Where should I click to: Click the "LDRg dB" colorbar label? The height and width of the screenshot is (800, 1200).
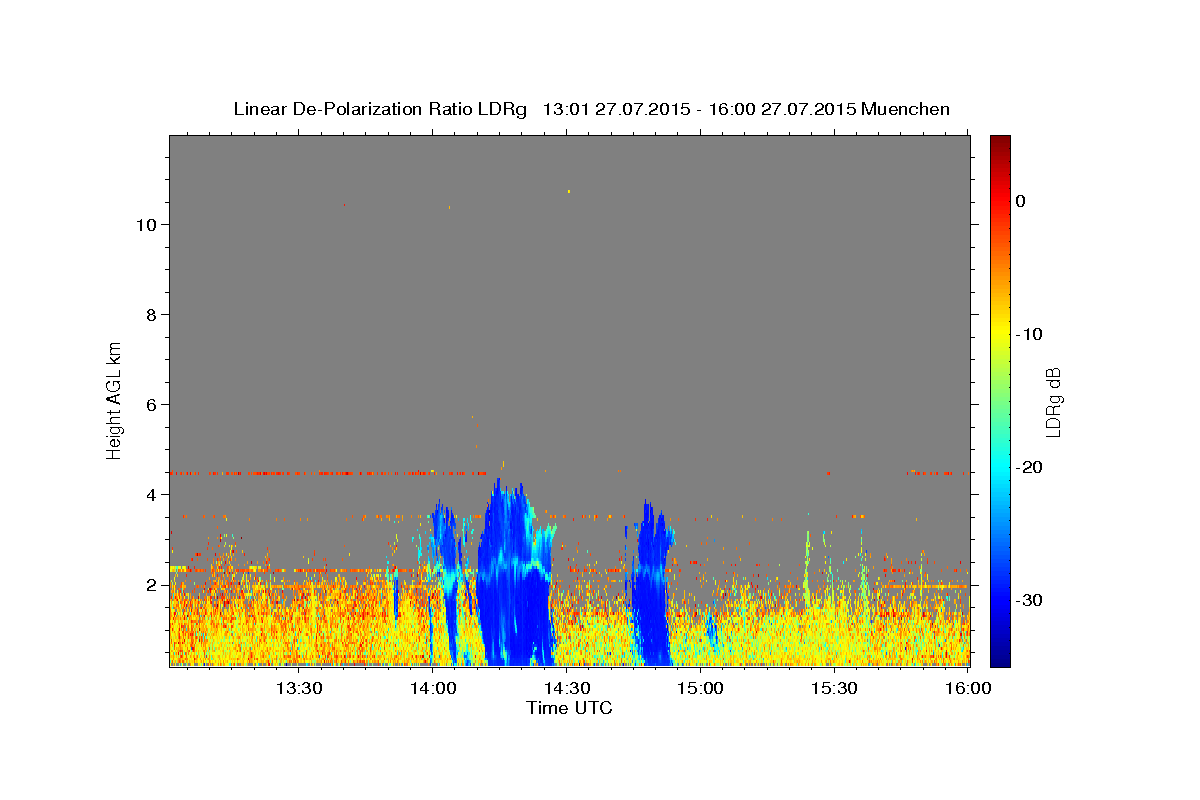(1052, 401)
